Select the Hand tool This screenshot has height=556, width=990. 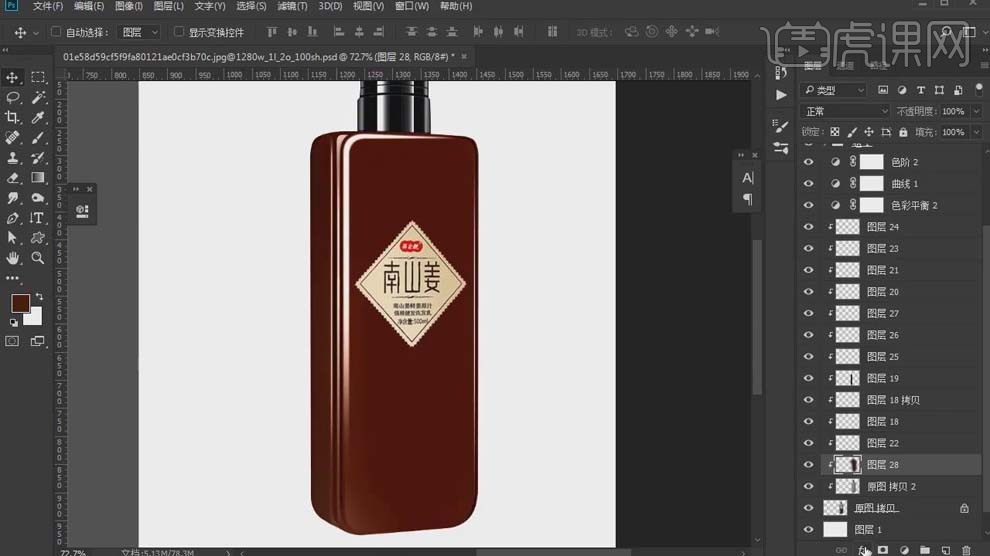pos(13,257)
